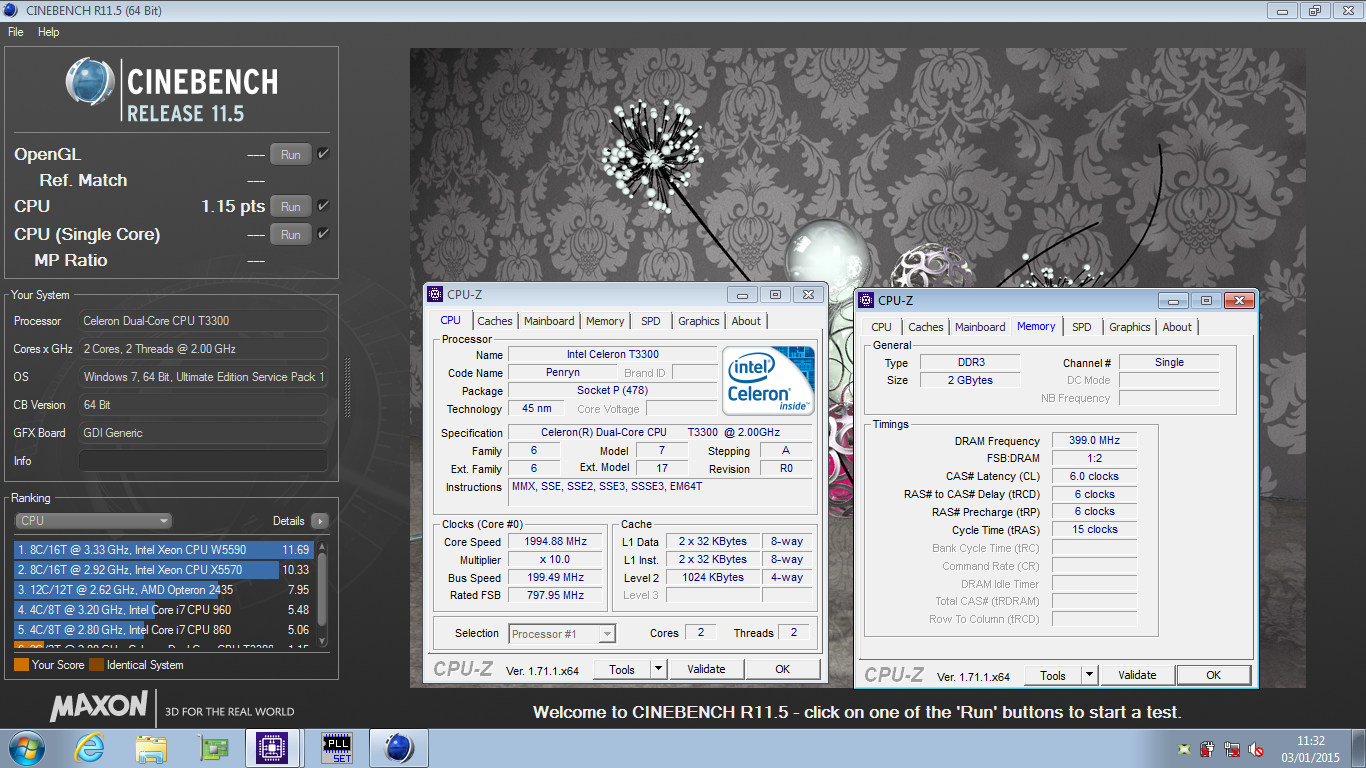Click the Your Score orange legend swatch

click(21, 664)
